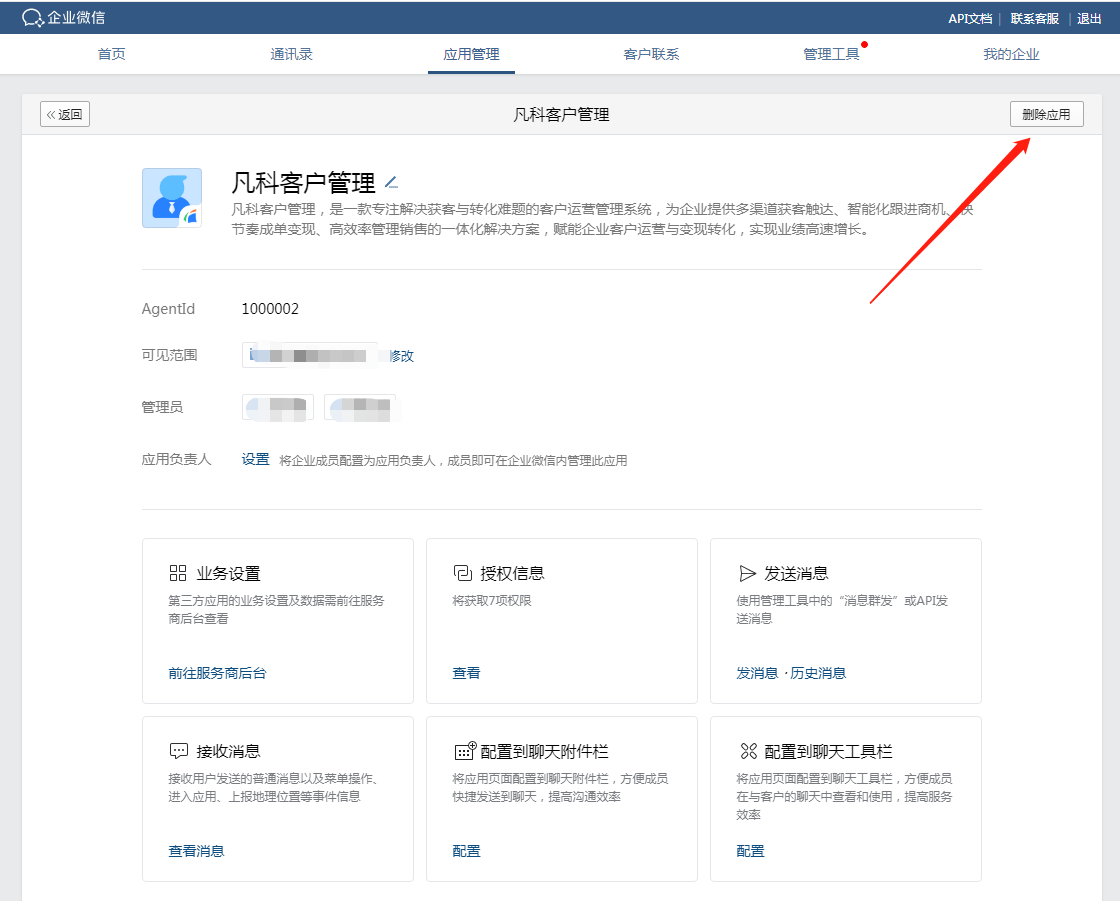
Task: Click the 凡科客户管理 header bar title
Action: pos(561,114)
